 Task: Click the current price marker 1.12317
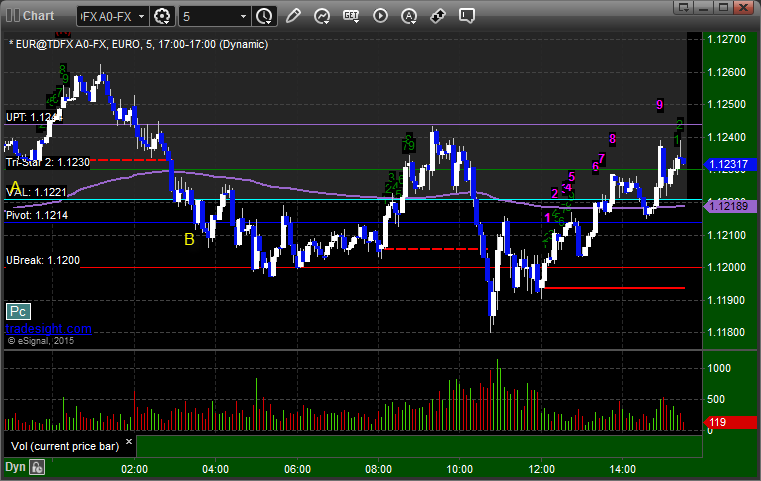(730, 165)
